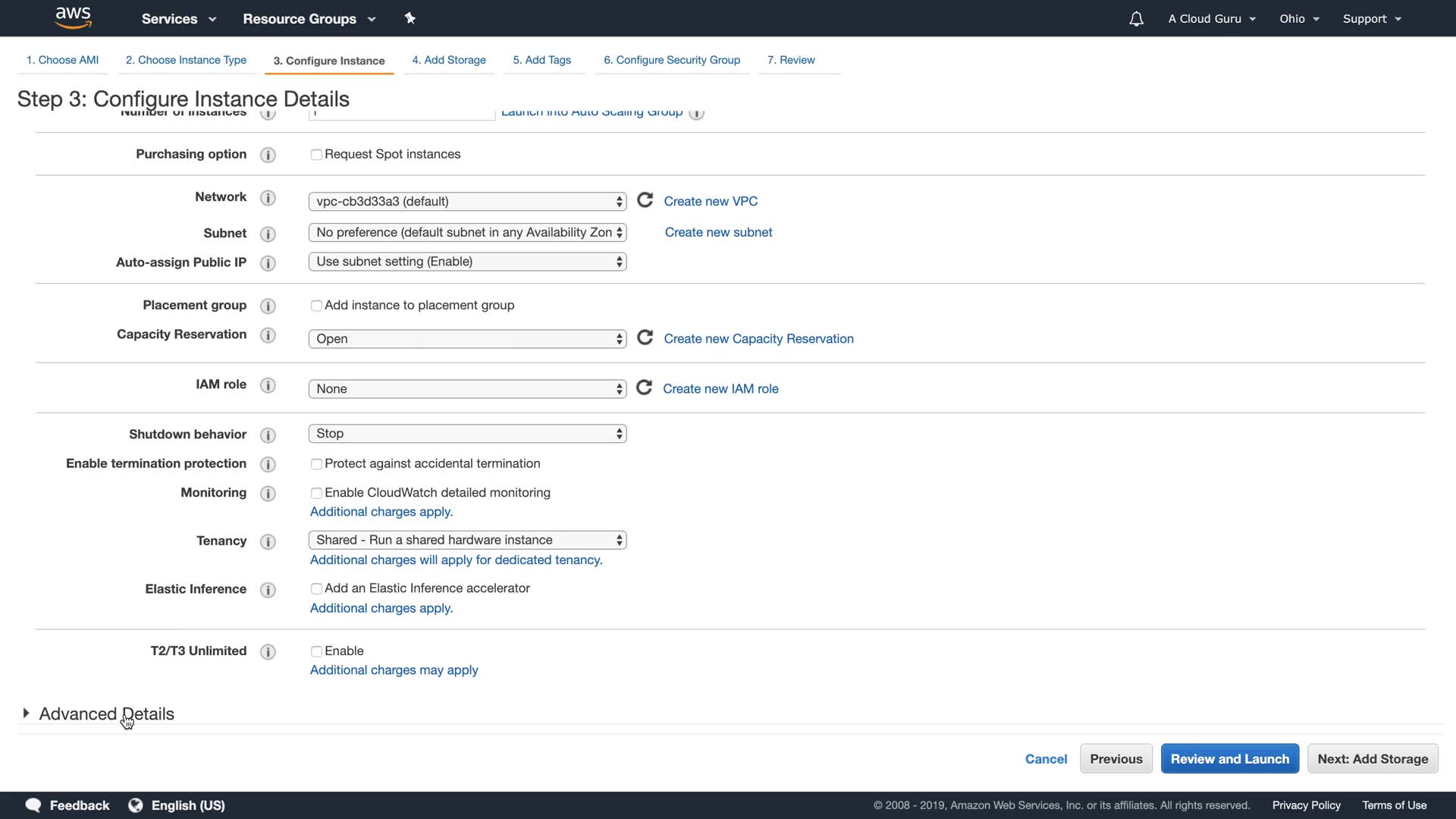Open the Services menu
1456x819 pixels.
178,19
